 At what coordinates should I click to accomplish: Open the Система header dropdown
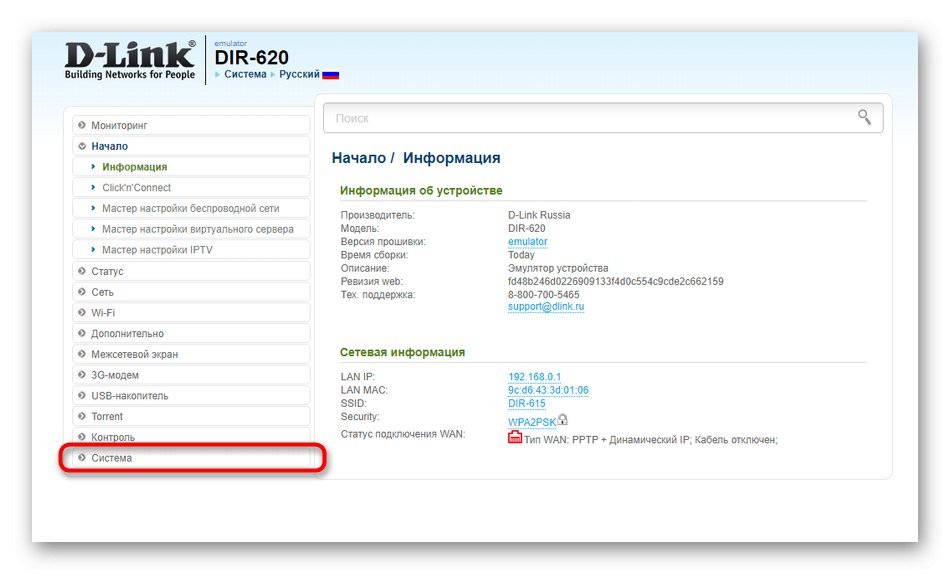[245, 74]
